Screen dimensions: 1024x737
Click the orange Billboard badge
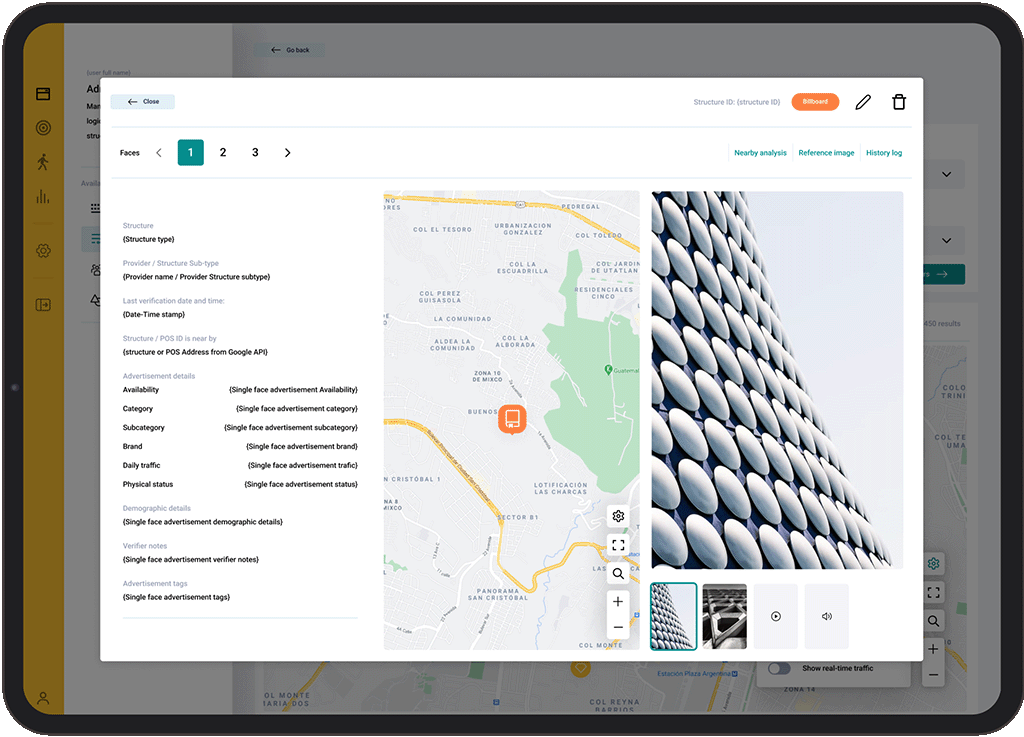coord(815,102)
